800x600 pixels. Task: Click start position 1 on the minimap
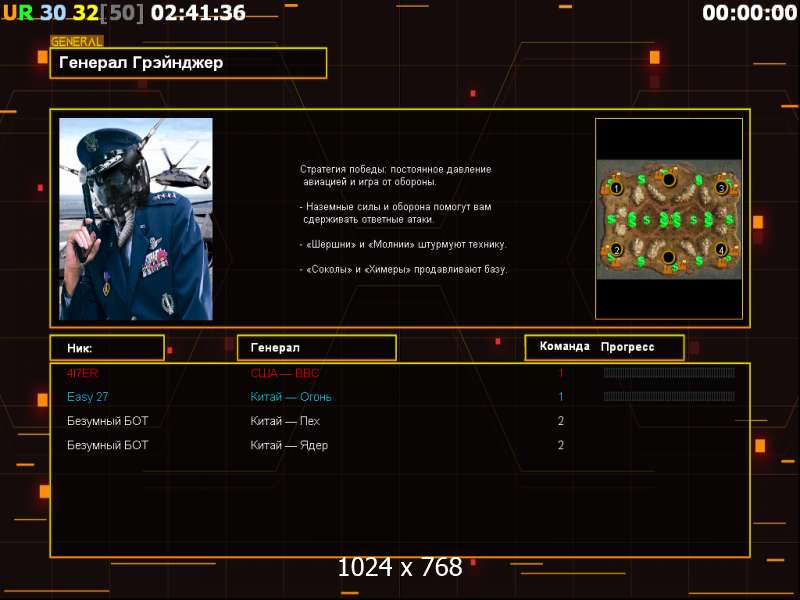[x=616, y=188]
